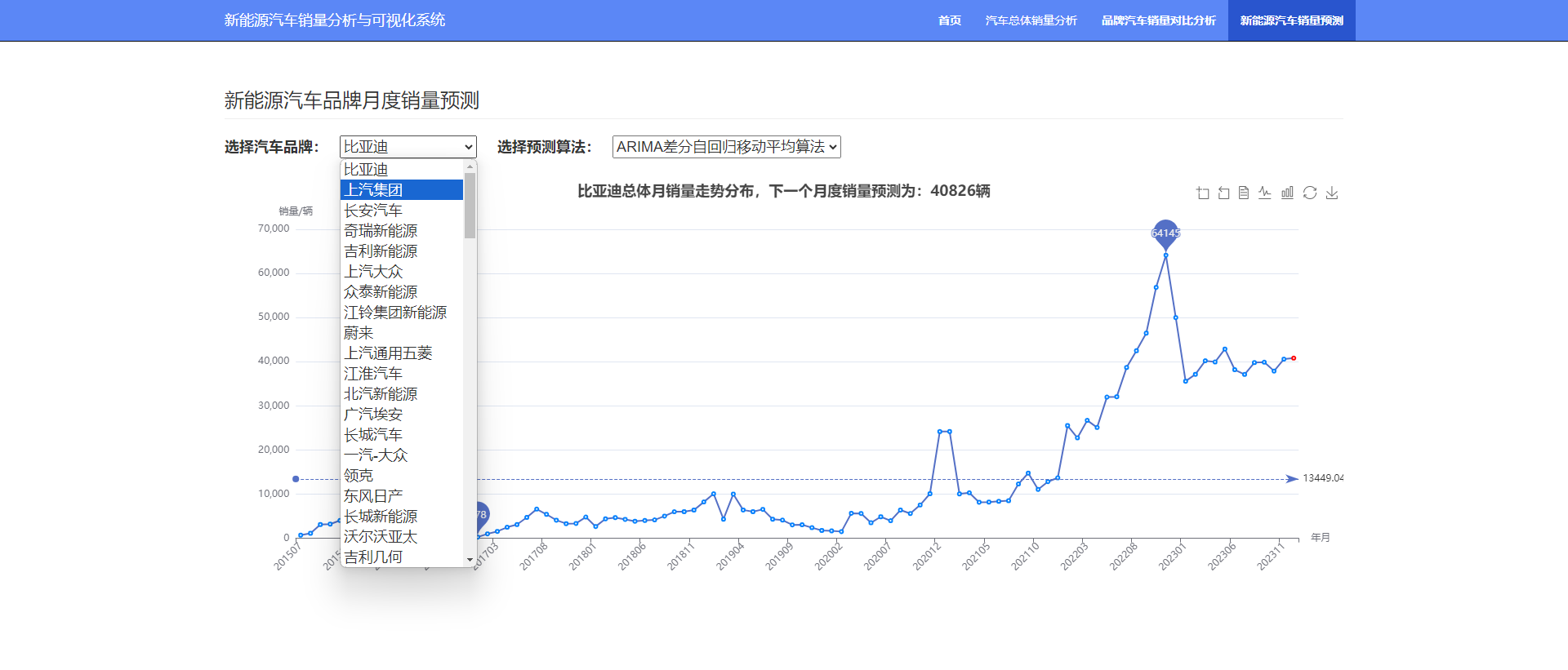Click the chart title with forecast 40826辆
The image size is (1568, 670).
[784, 191]
